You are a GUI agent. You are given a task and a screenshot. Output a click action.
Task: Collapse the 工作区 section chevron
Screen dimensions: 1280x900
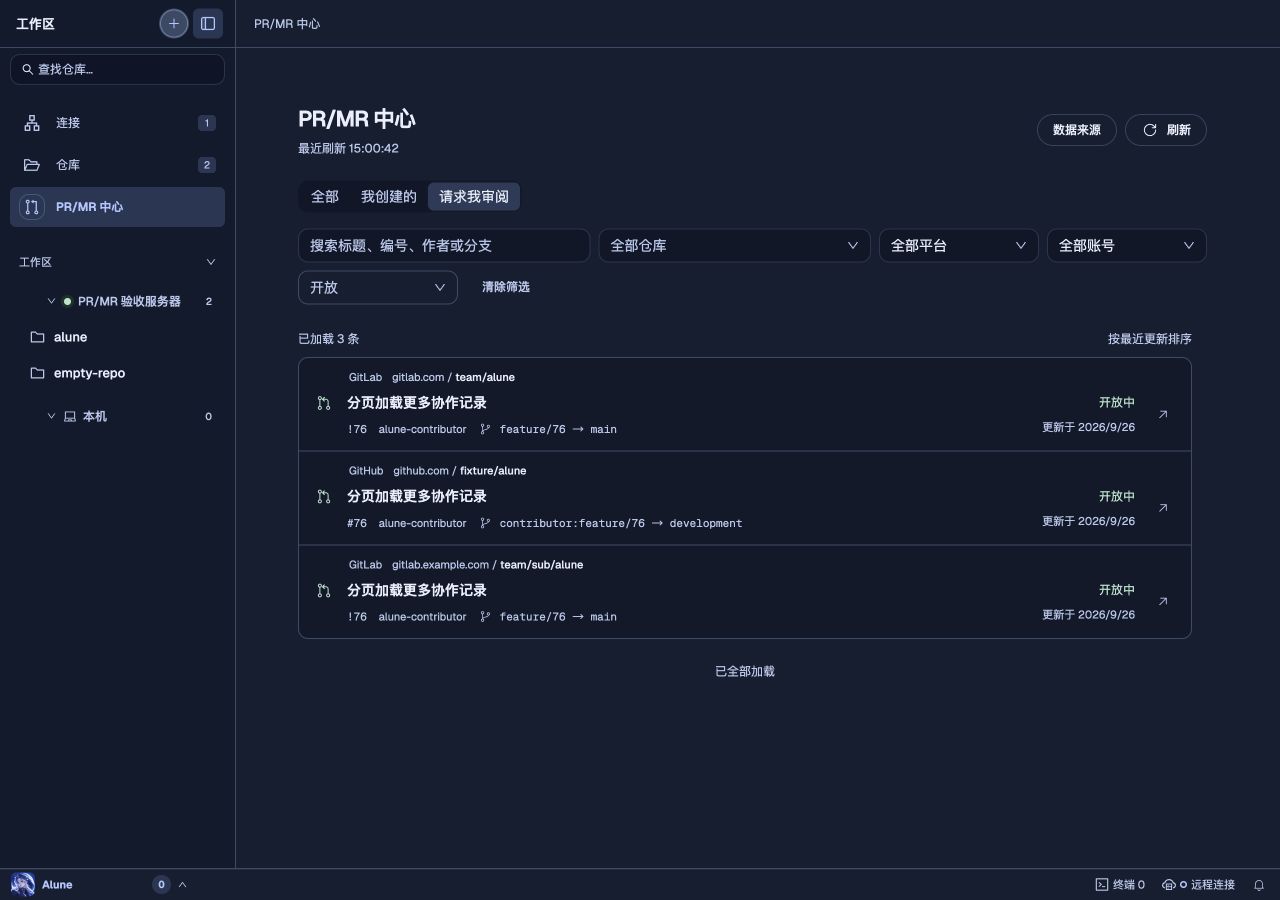click(210, 262)
